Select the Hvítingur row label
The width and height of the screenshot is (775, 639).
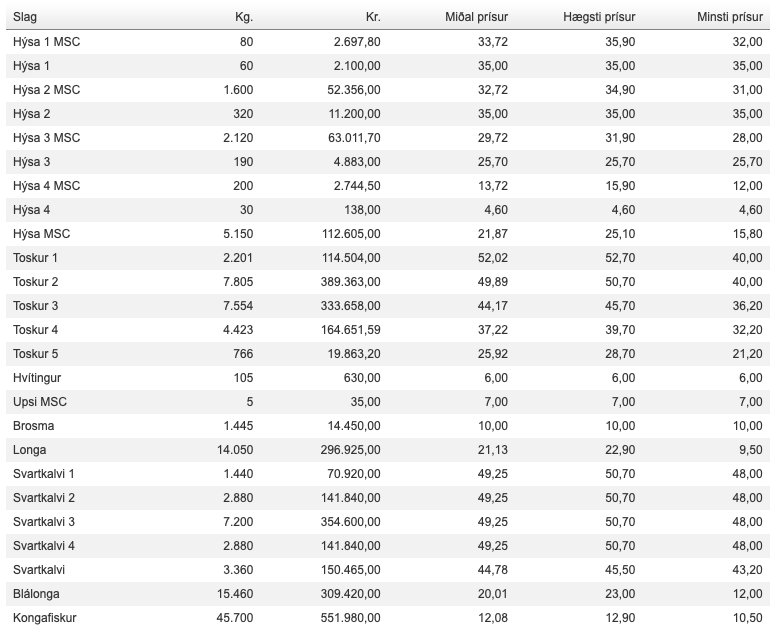pos(37,378)
